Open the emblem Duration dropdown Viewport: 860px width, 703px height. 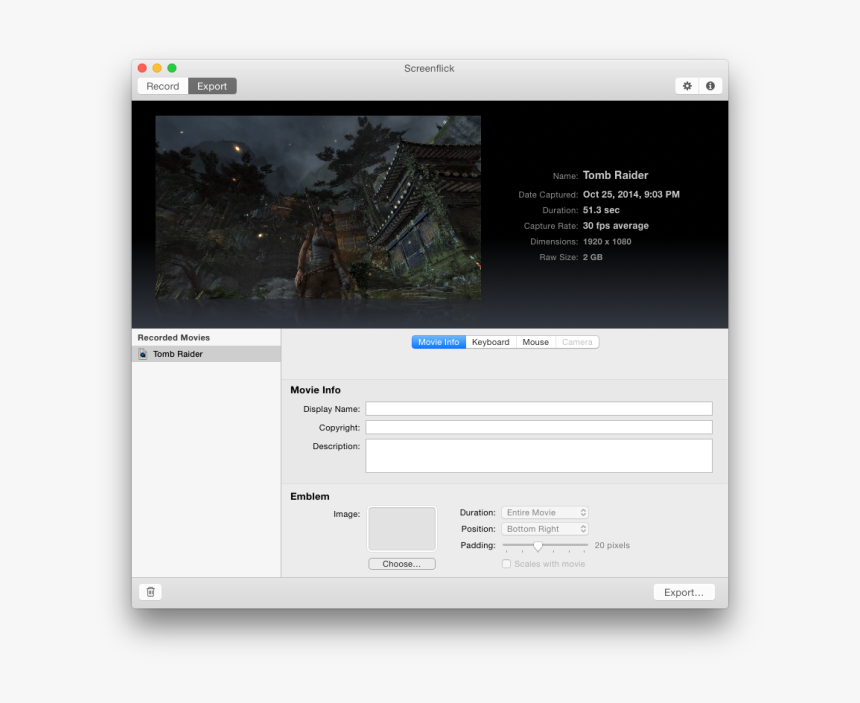[545, 513]
